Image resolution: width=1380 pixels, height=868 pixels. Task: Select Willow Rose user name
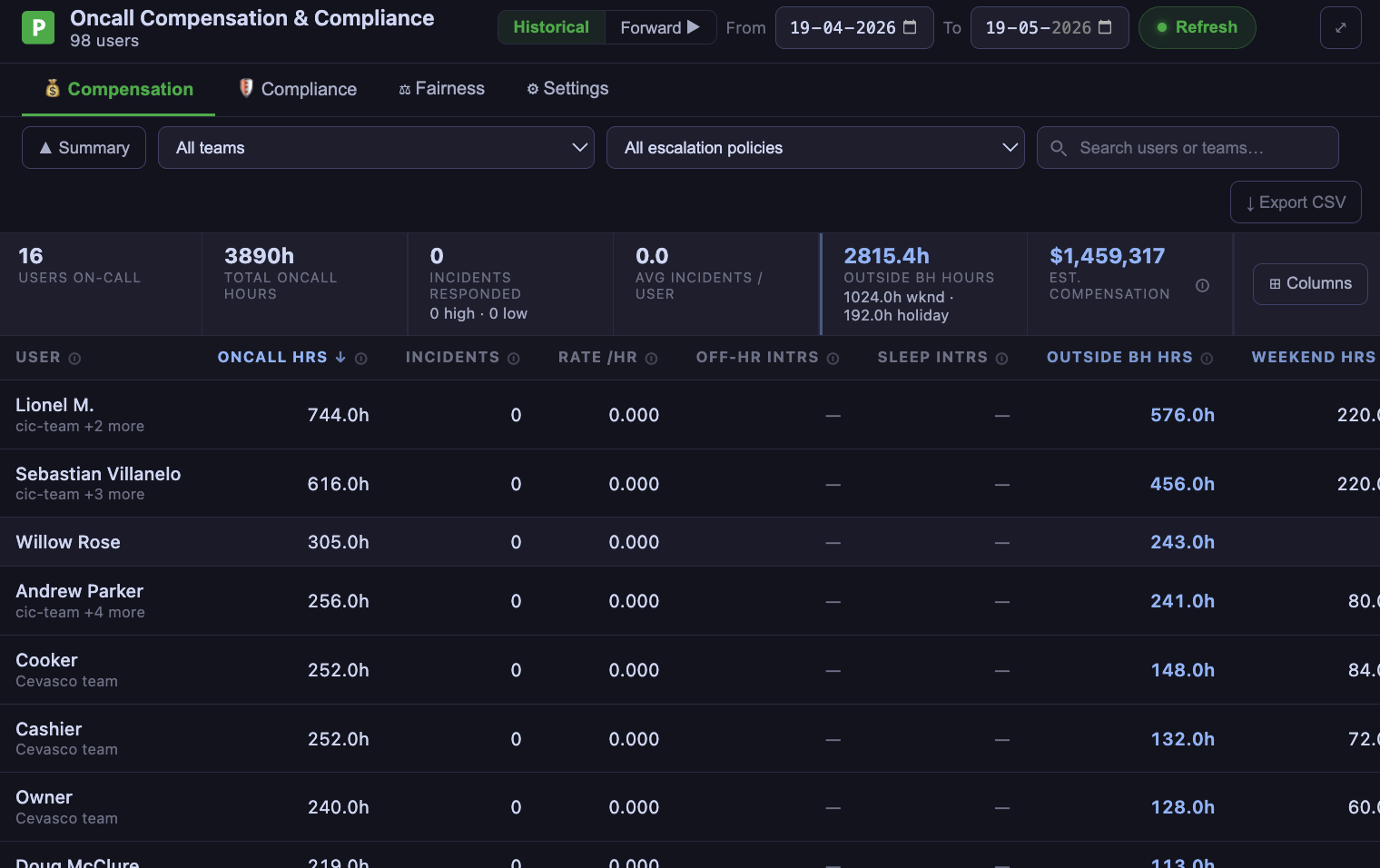click(x=68, y=542)
